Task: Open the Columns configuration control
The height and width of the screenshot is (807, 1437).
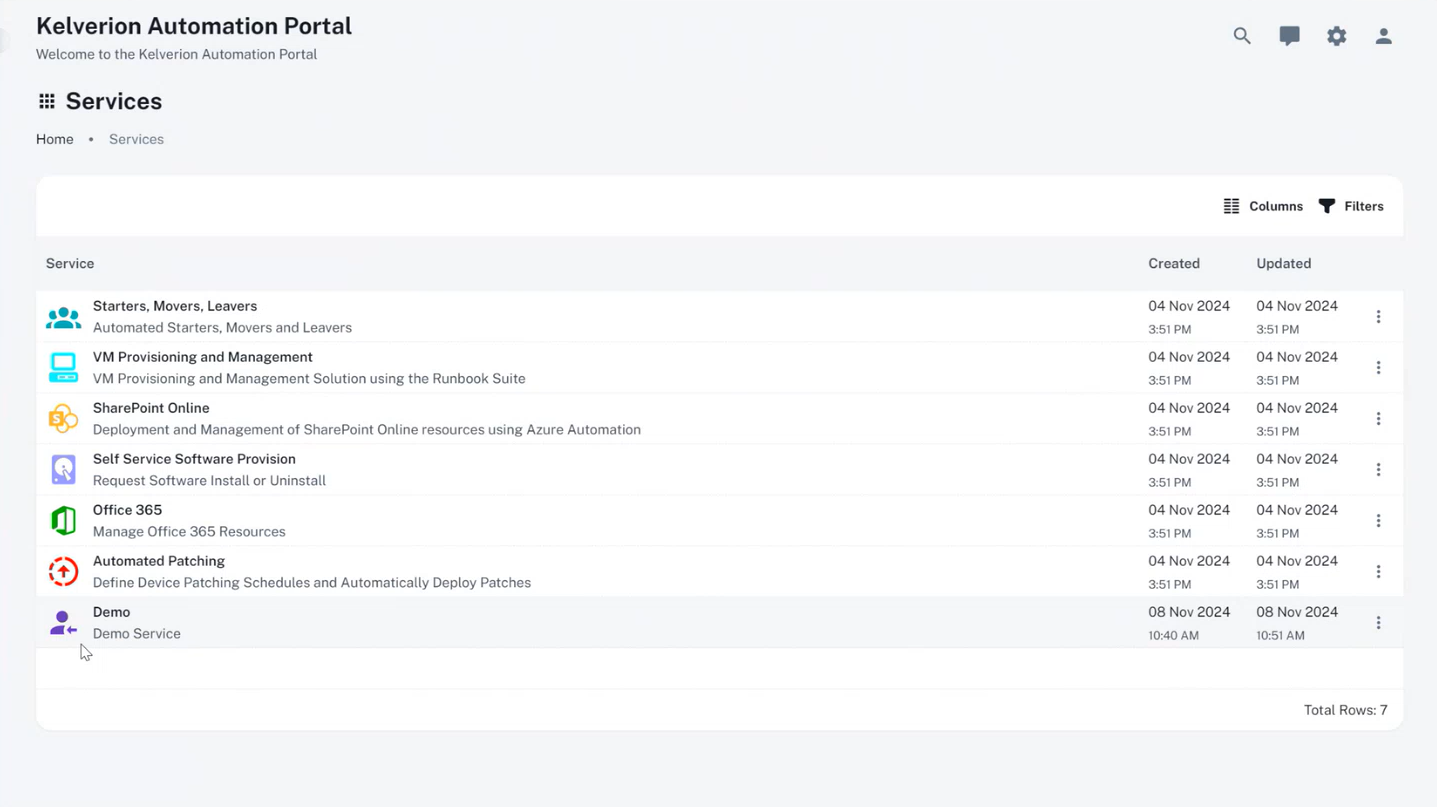Action: [1263, 206]
